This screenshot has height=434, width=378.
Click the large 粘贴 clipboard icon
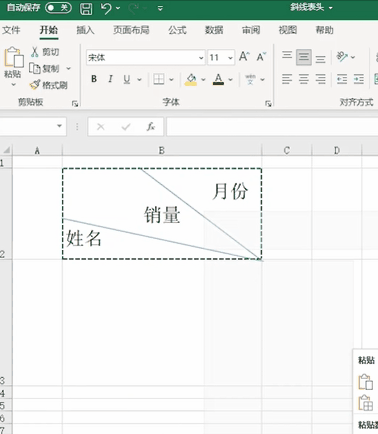[13, 57]
